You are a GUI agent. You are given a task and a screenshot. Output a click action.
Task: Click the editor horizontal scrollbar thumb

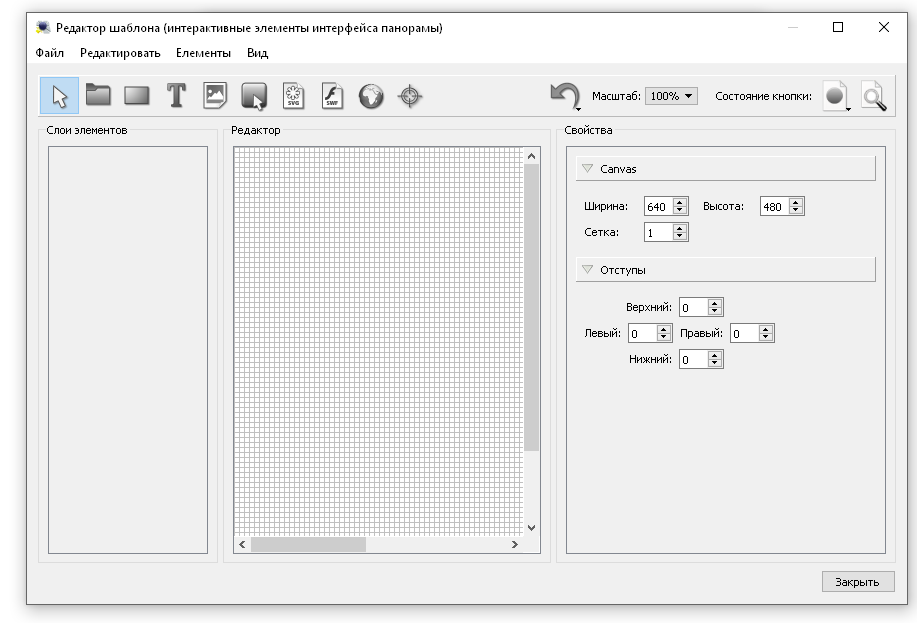(x=308, y=545)
